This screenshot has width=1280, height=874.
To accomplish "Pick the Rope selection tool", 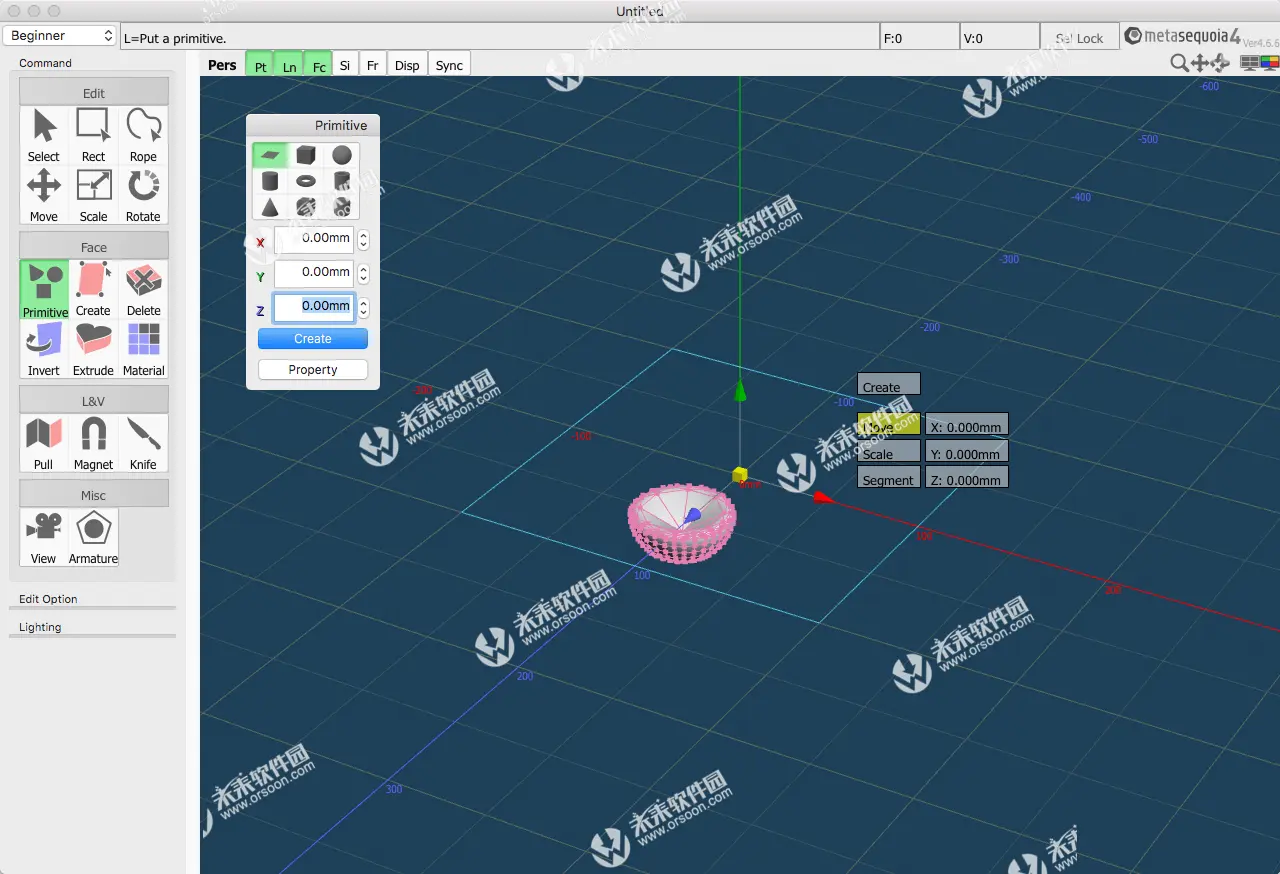I will (143, 135).
